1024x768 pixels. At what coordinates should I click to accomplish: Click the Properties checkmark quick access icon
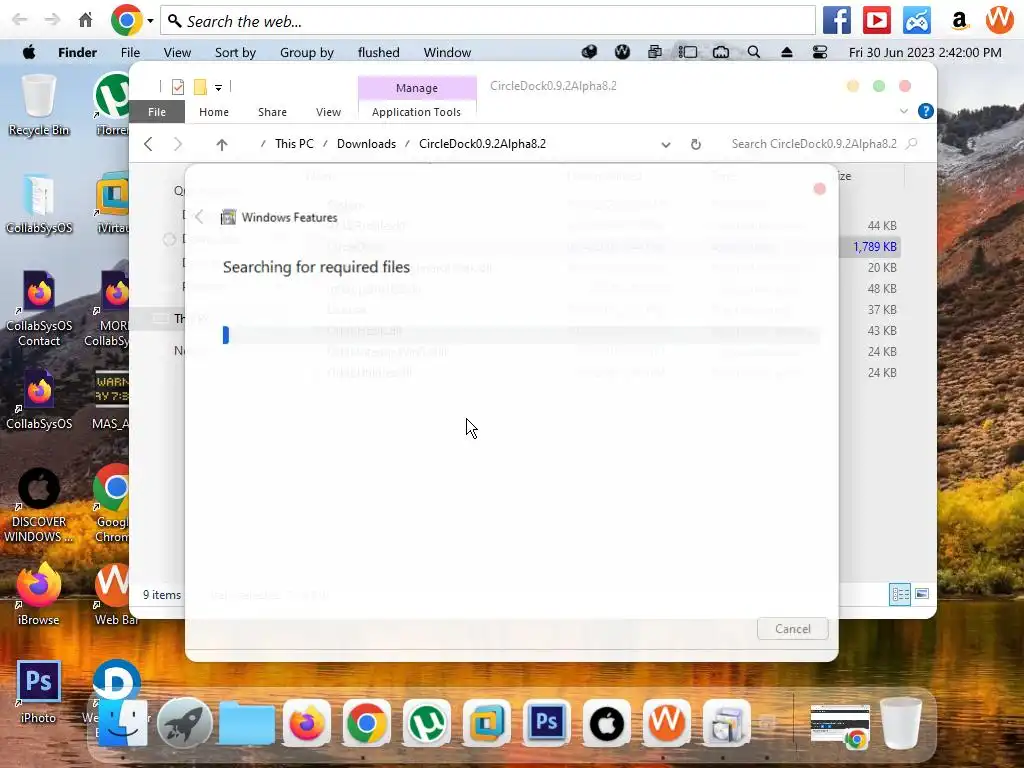178,86
